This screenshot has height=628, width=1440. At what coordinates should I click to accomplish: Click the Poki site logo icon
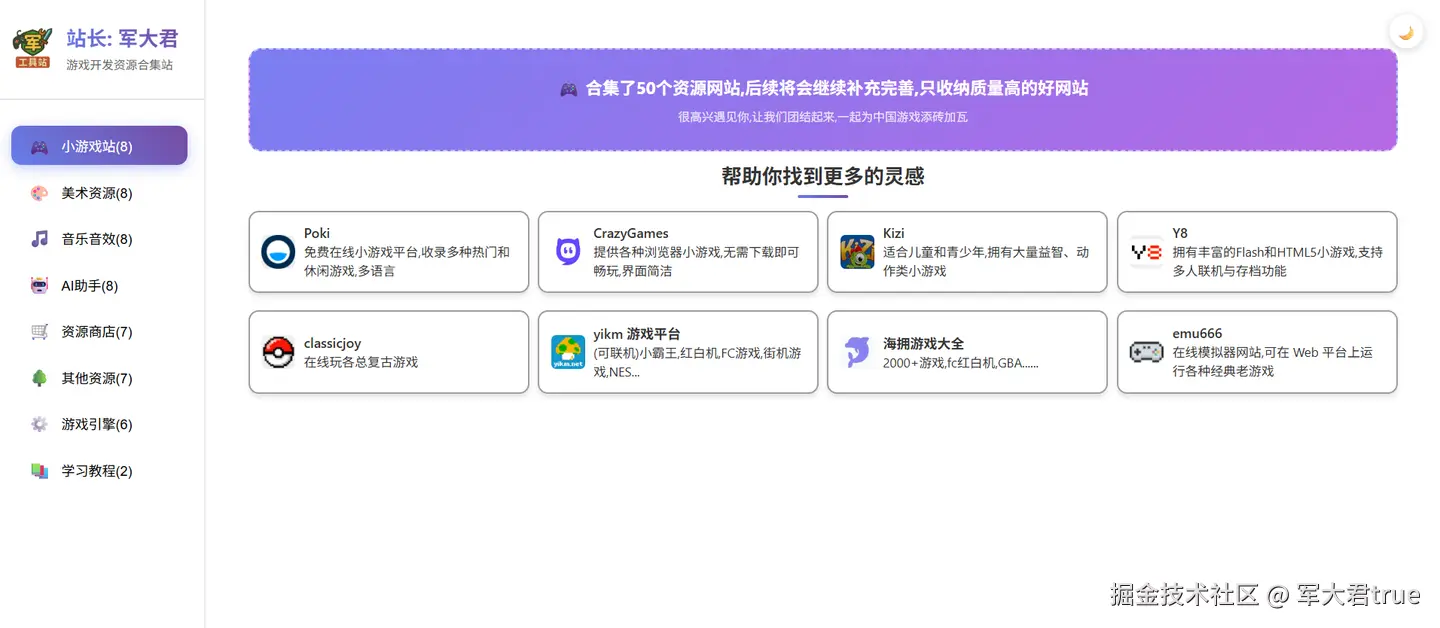278,252
